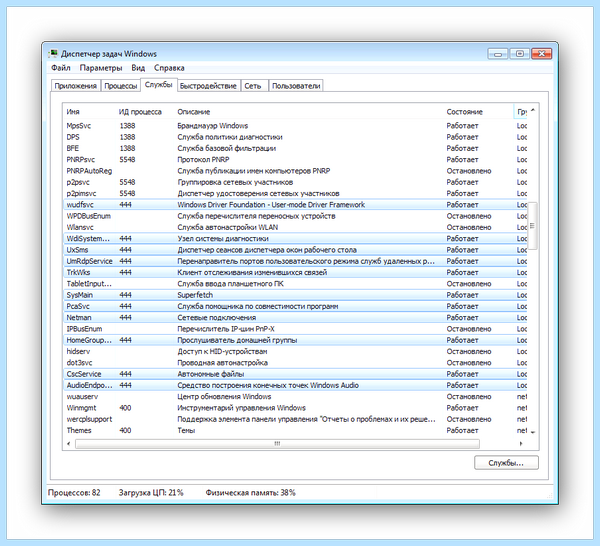Viewport: 600px width, 546px height.
Task: Select the wercplsupport service row
Action: coord(295,419)
